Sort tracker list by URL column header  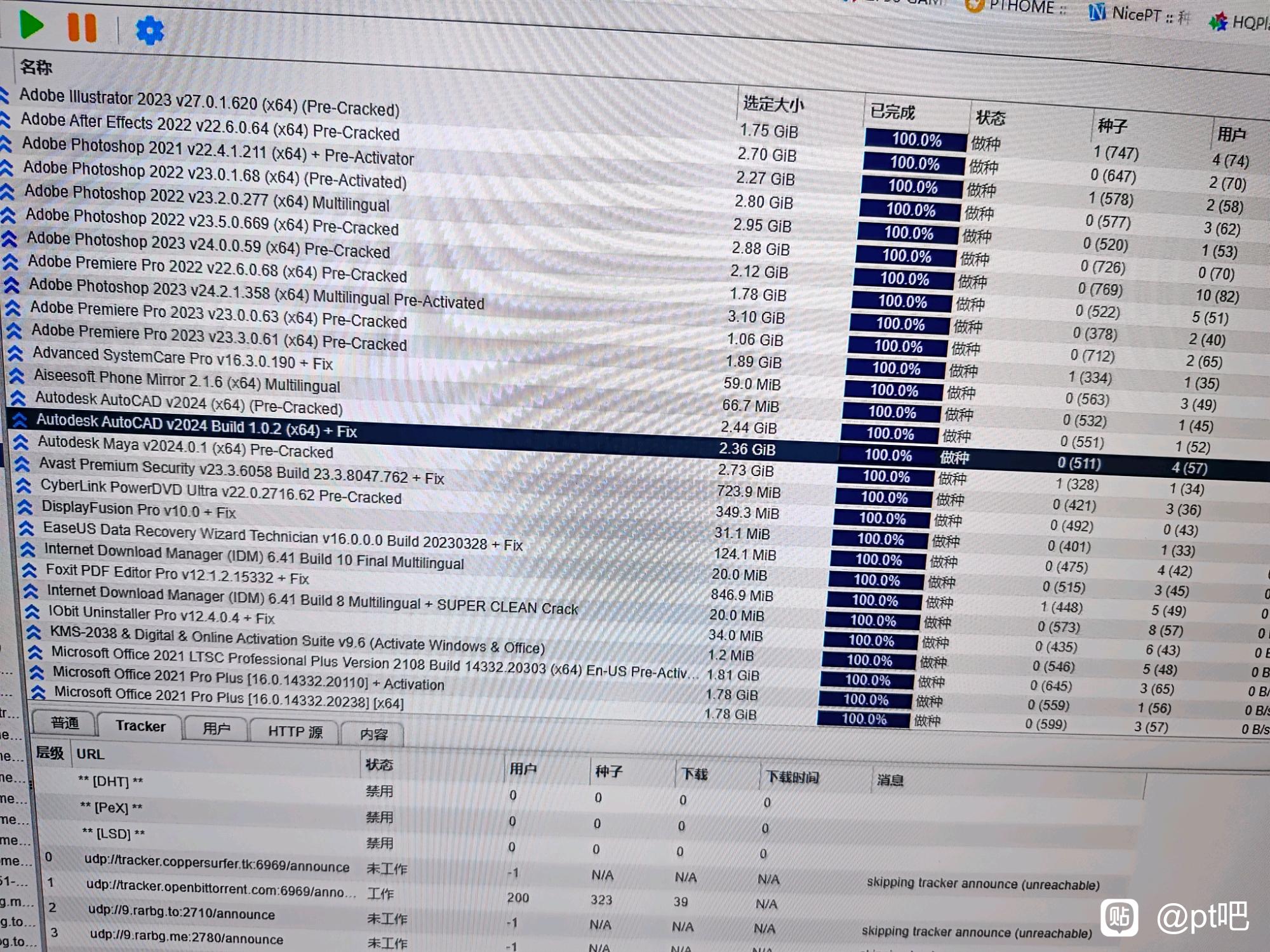click(x=90, y=754)
